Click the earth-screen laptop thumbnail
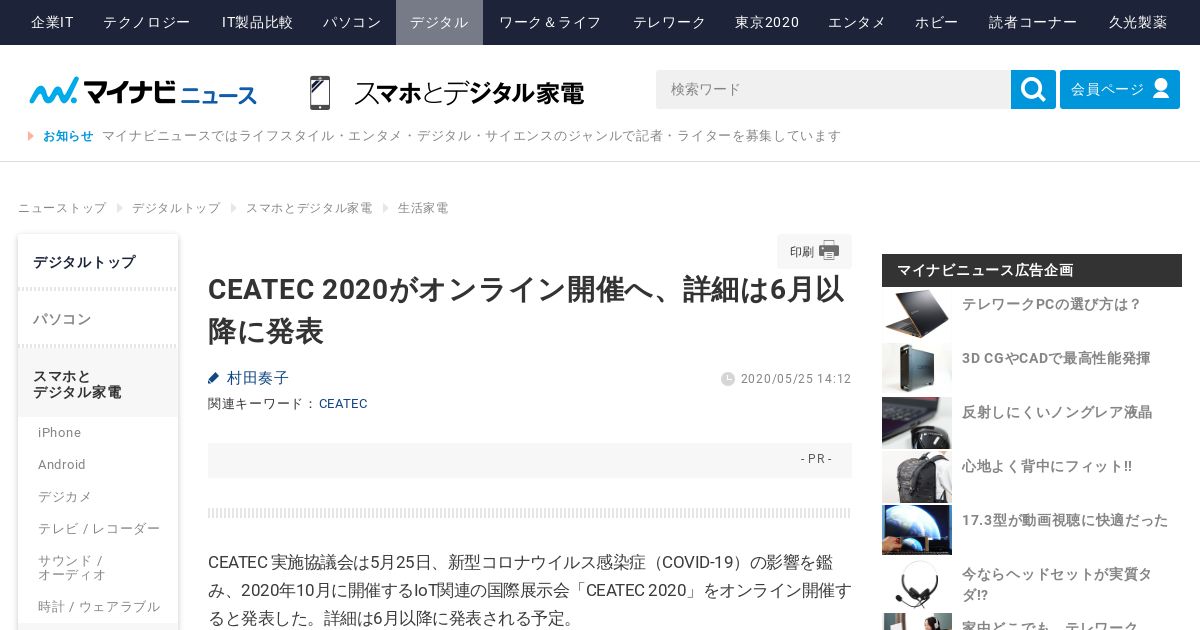This screenshot has width=1200, height=630. [917, 530]
